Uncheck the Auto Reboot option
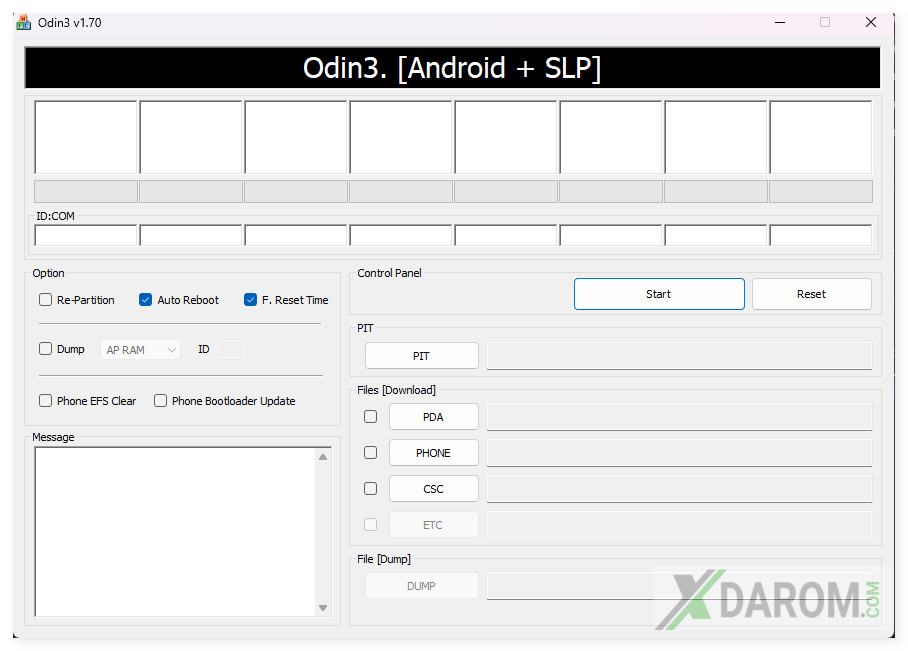 pyautogui.click(x=146, y=300)
